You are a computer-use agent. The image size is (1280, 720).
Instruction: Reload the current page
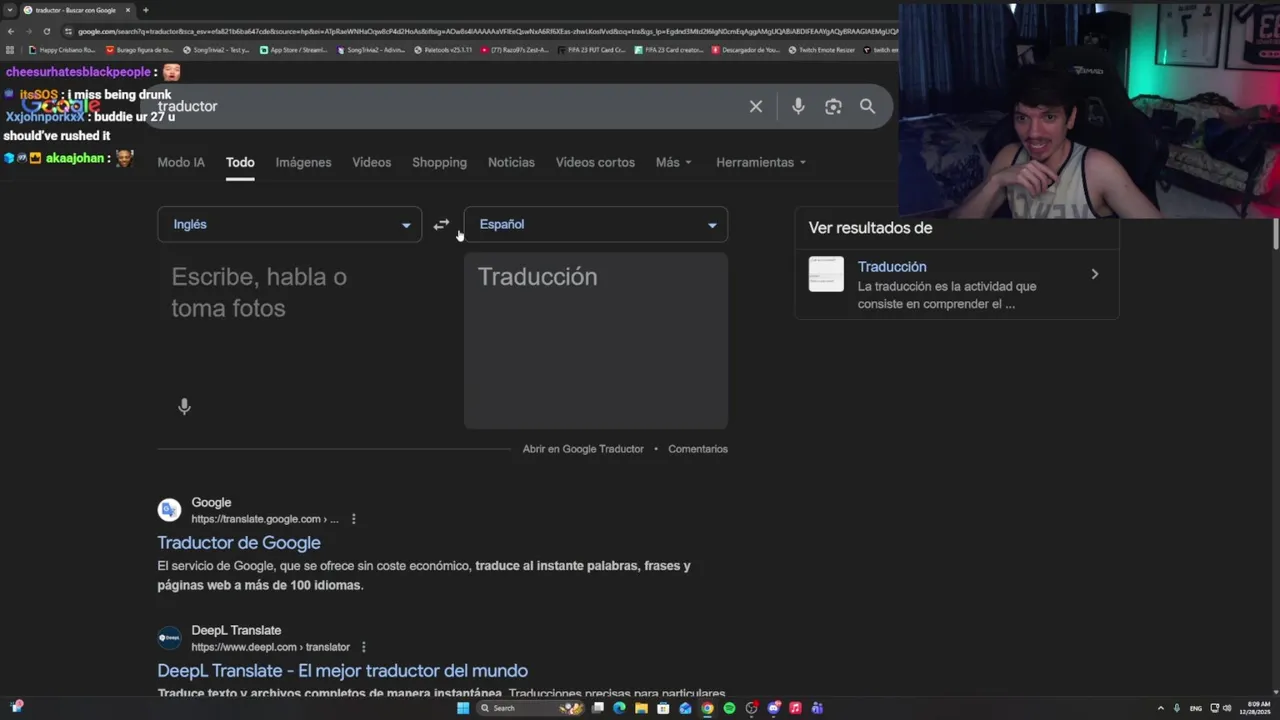click(46, 31)
